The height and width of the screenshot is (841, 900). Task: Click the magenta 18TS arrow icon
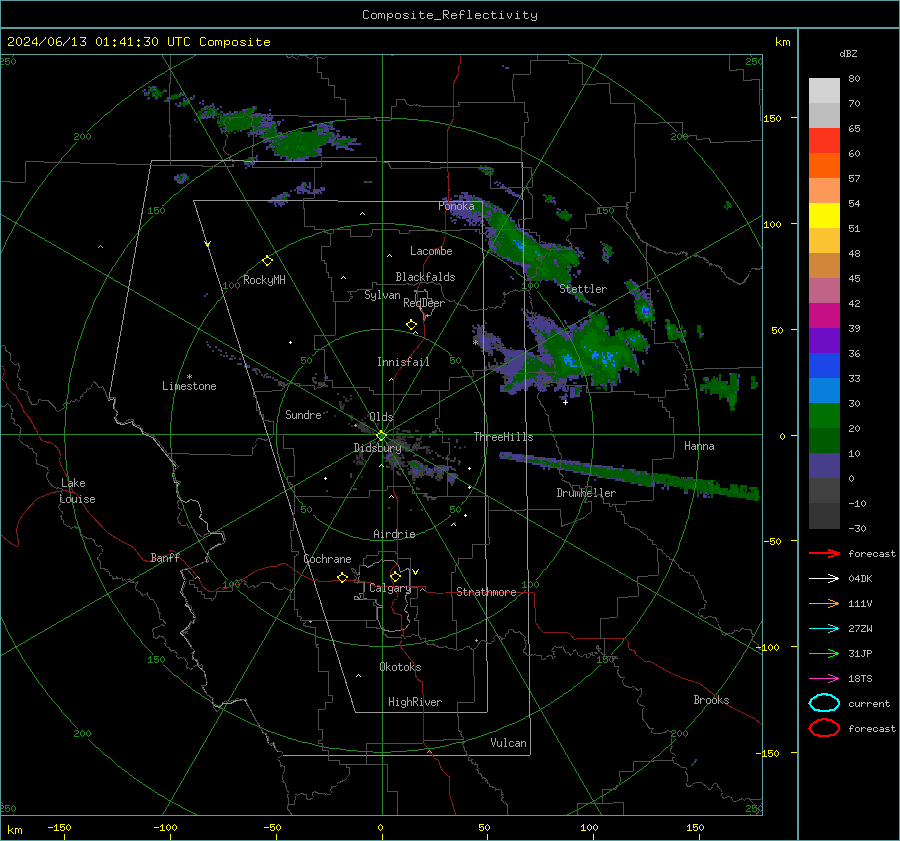824,679
